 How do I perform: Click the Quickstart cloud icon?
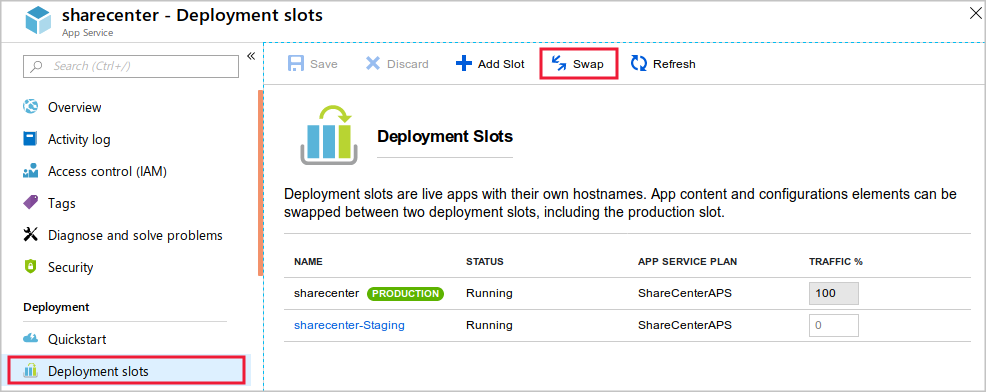point(30,339)
